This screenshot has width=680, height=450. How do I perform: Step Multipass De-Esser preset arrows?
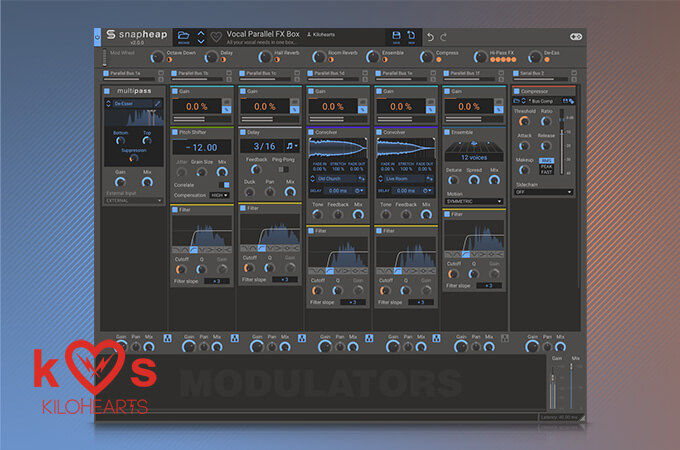[108, 103]
